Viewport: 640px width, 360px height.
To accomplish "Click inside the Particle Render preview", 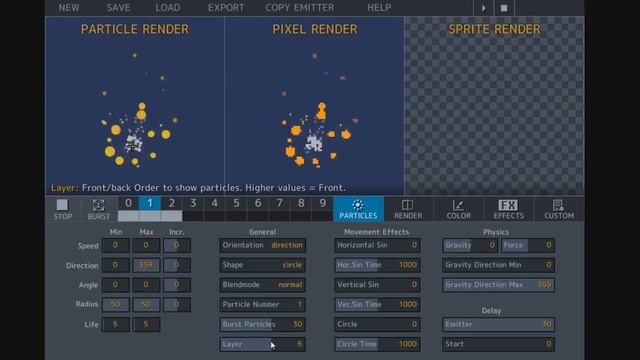I will [x=135, y=106].
